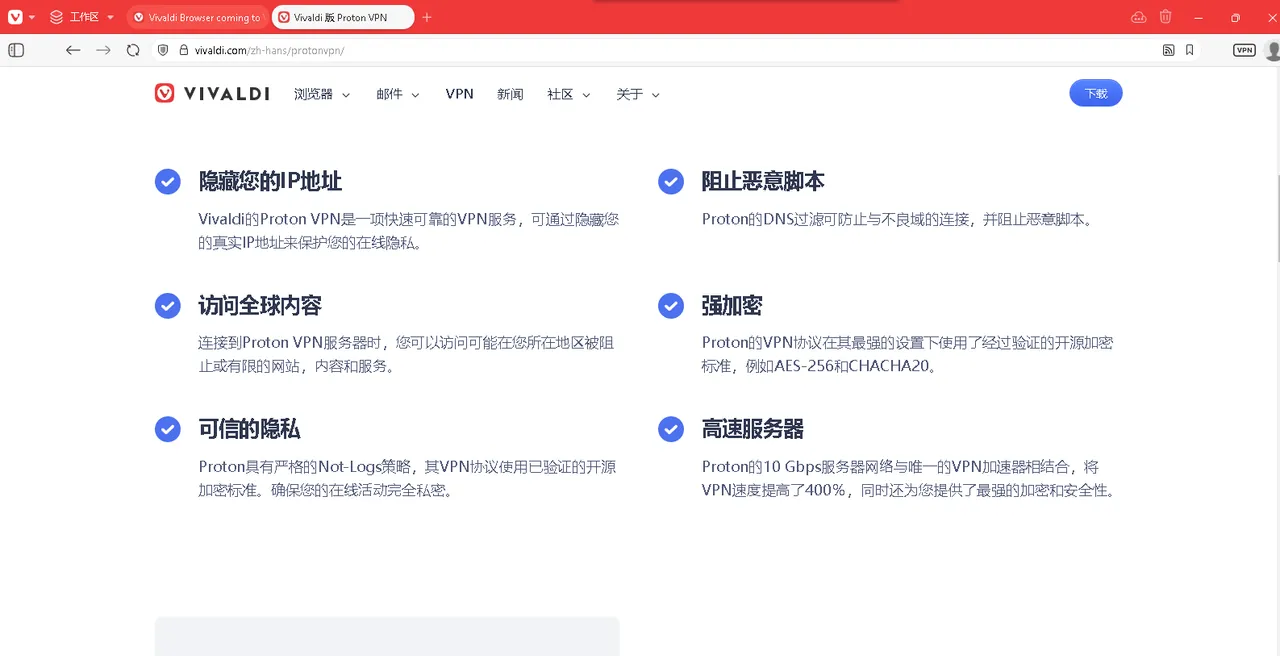Screen dimensions: 1280x656
Task: Switch to the 'Vivaldi Browser coming to' tab
Action: click(197, 17)
